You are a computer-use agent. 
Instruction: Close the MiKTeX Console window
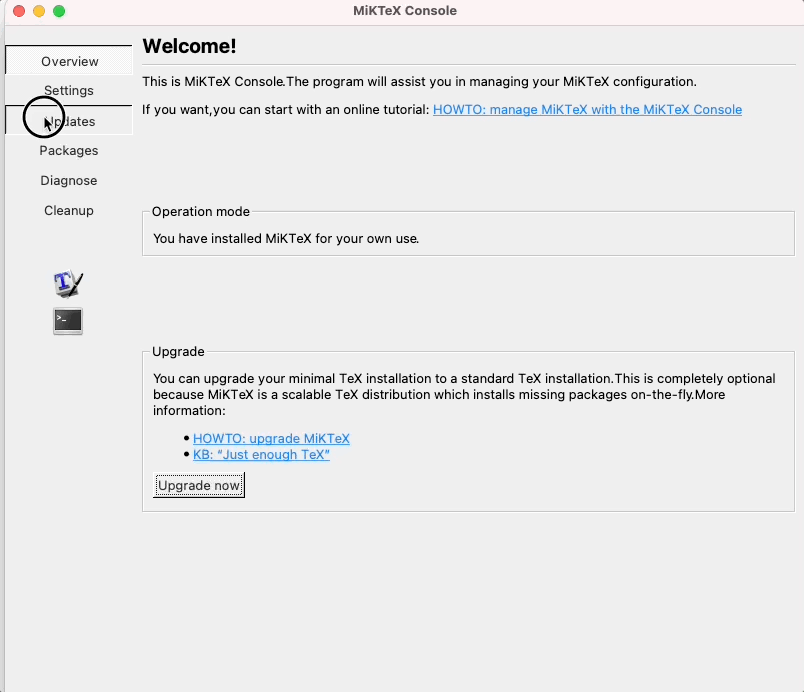click(x=19, y=11)
